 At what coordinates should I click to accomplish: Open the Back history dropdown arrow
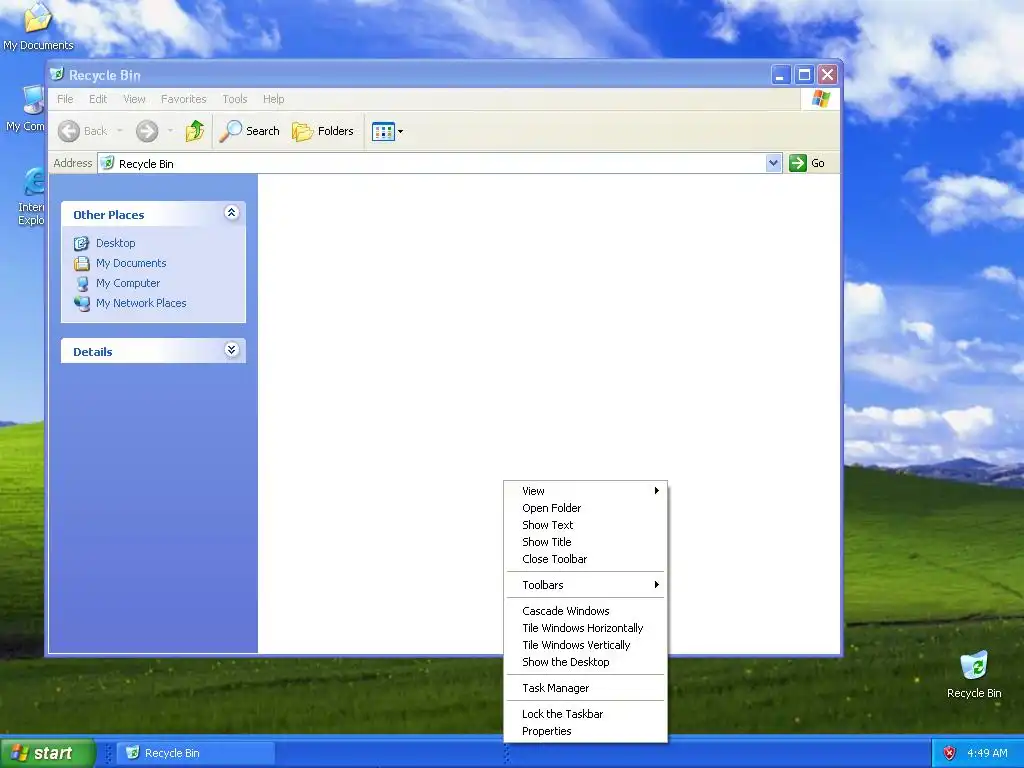(x=120, y=131)
